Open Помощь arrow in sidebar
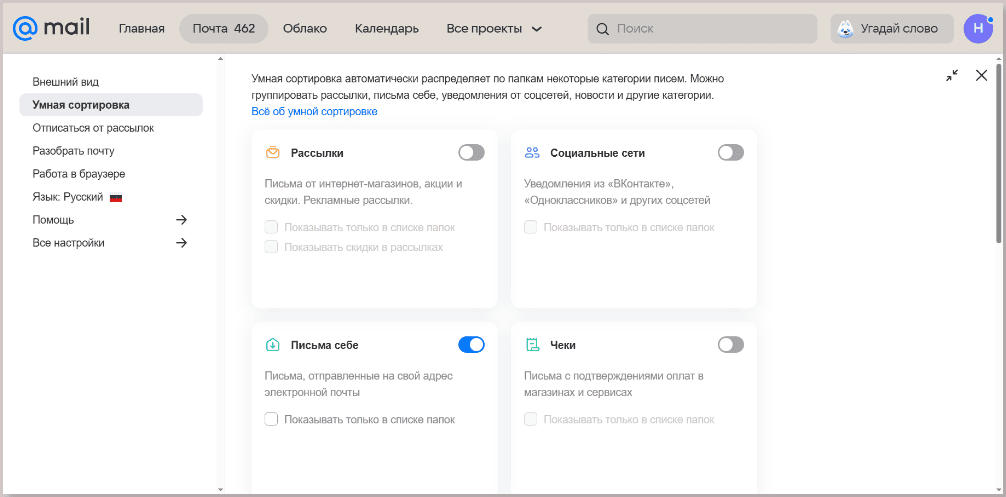Viewport: 1006px width, 497px height. point(182,220)
